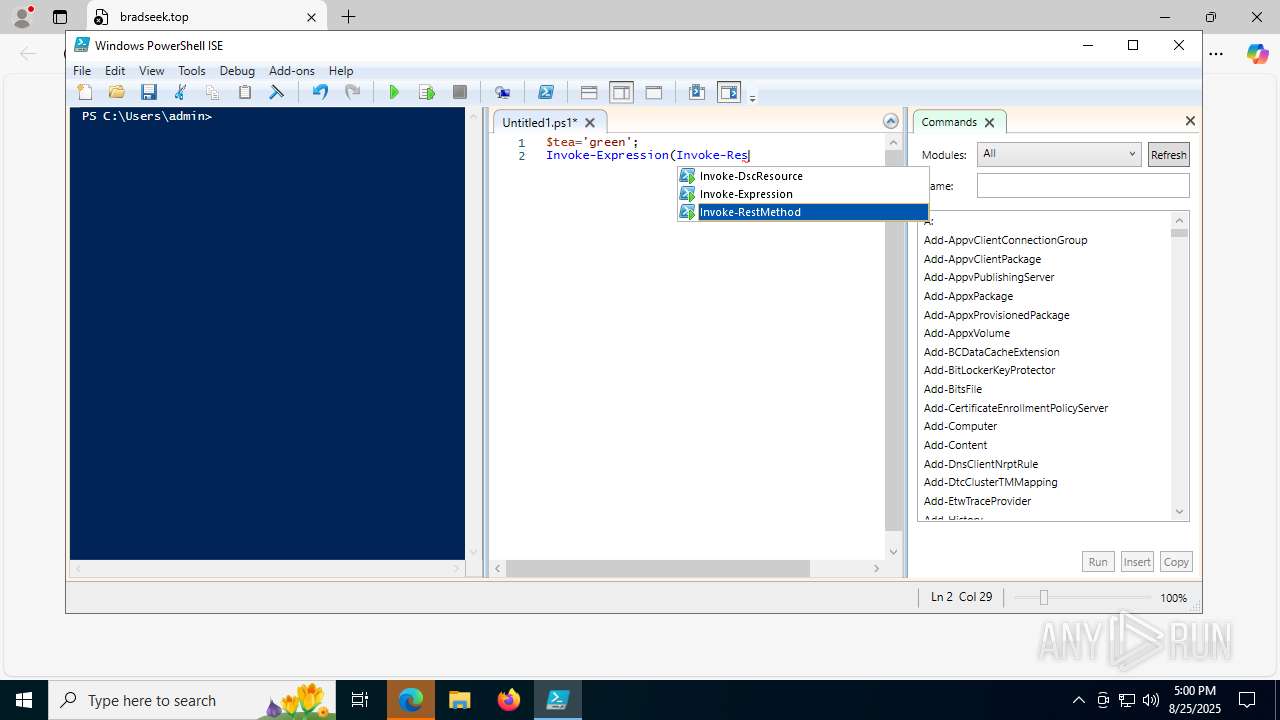Select the Commands add-on tab
Image resolution: width=1280 pixels, height=720 pixels.
tap(949, 122)
